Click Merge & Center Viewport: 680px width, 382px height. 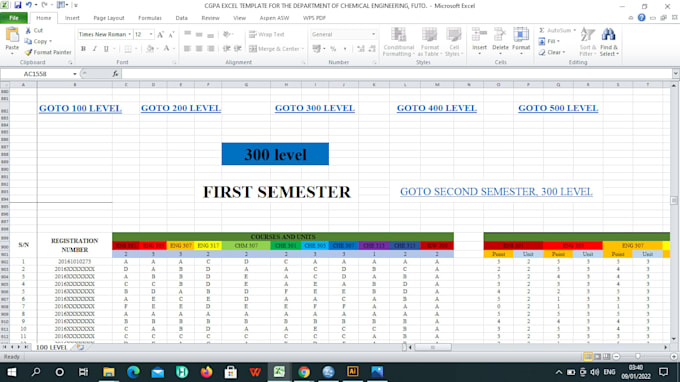(275, 49)
